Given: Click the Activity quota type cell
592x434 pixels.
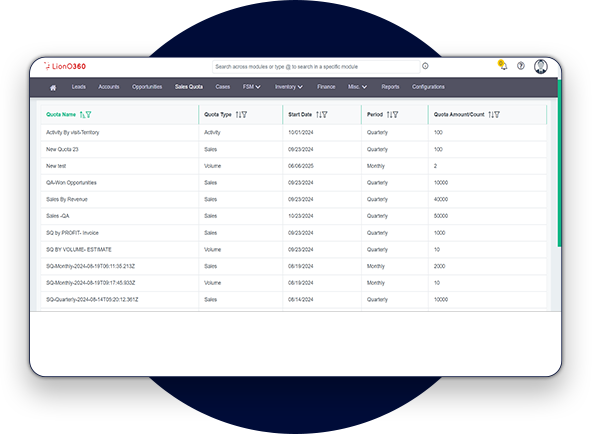Looking at the screenshot, I should 212,132.
